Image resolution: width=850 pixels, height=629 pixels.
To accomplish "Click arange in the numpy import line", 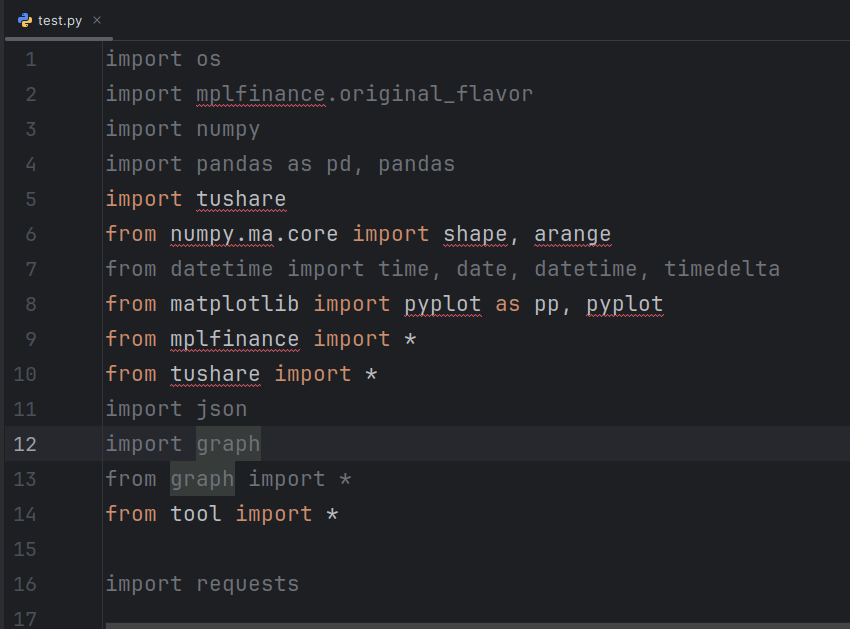I will pos(572,234).
